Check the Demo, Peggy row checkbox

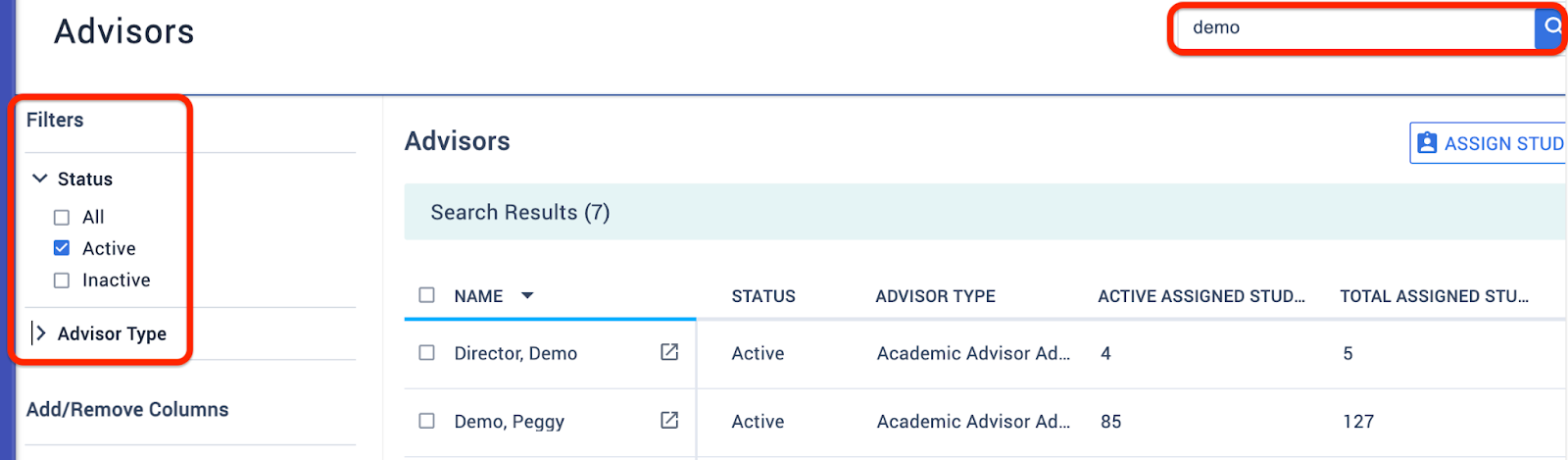click(426, 421)
